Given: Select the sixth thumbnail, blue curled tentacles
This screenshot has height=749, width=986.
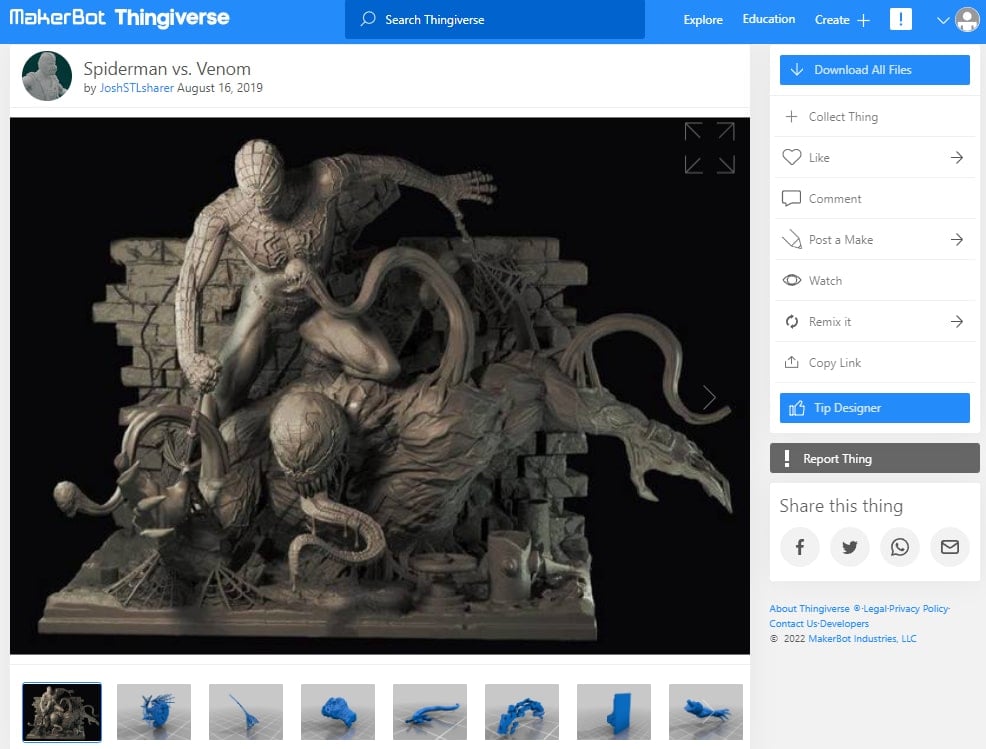Looking at the screenshot, I should (x=522, y=712).
